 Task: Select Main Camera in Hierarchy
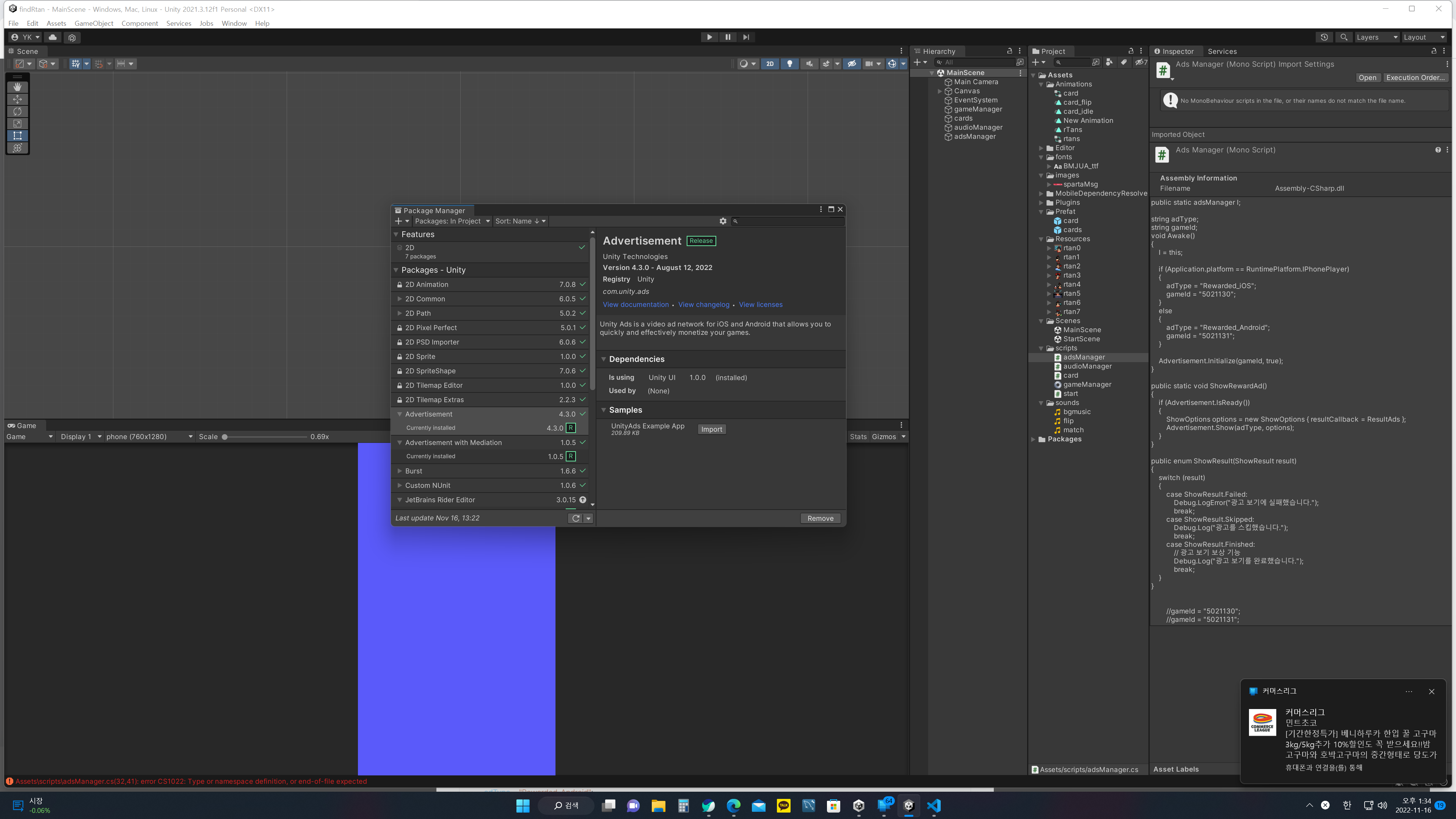(x=976, y=82)
